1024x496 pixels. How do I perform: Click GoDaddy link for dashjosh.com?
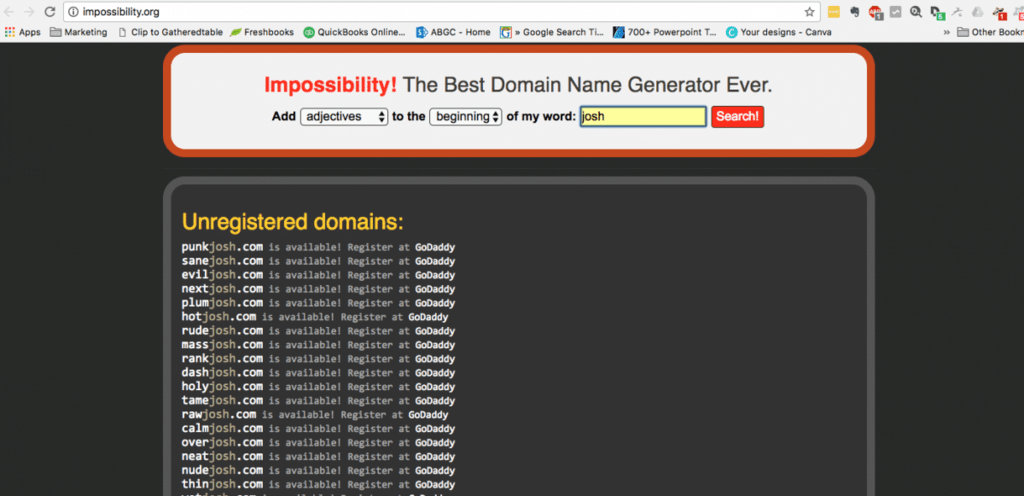[x=435, y=373]
